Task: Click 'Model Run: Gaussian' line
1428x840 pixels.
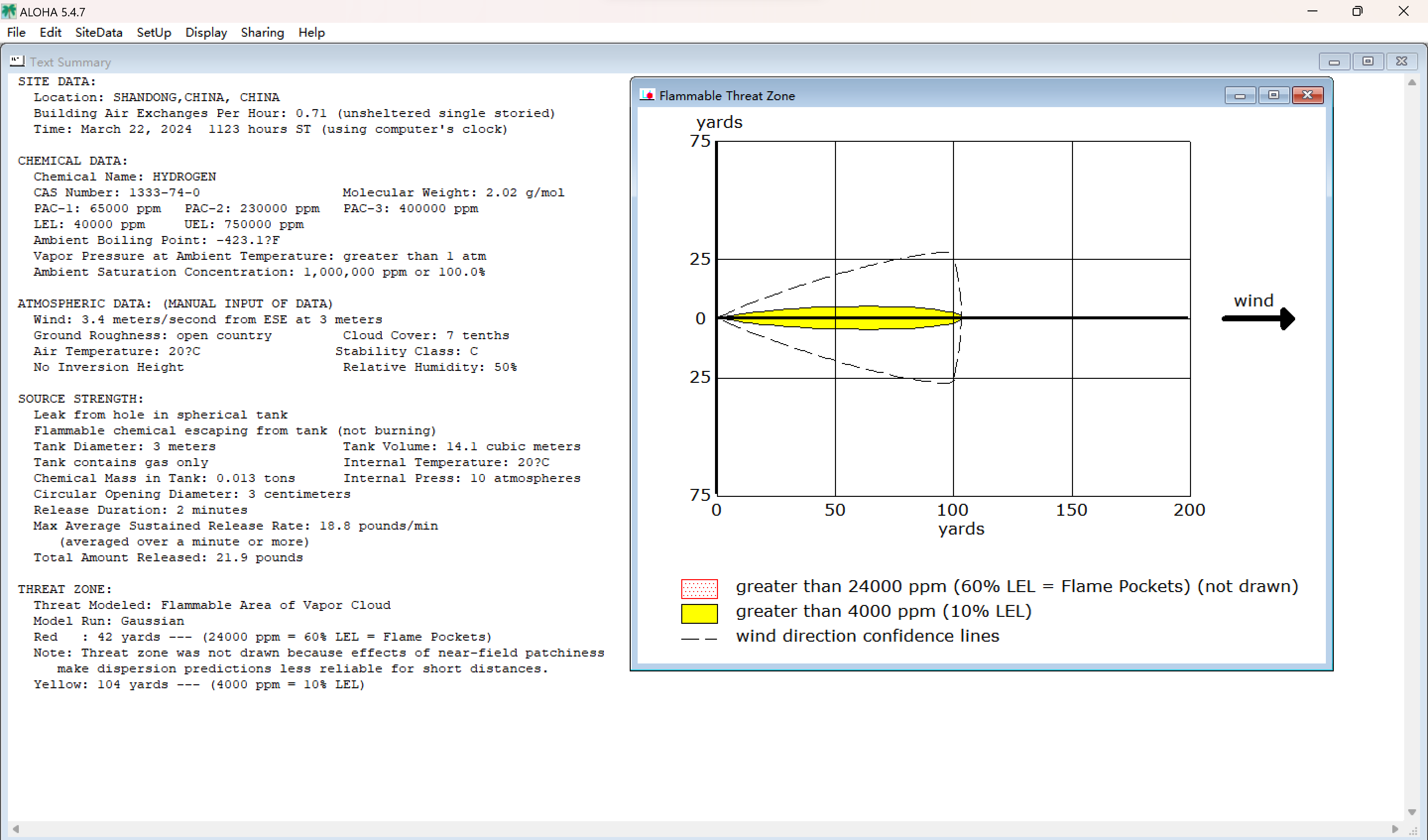Action: click(x=109, y=621)
